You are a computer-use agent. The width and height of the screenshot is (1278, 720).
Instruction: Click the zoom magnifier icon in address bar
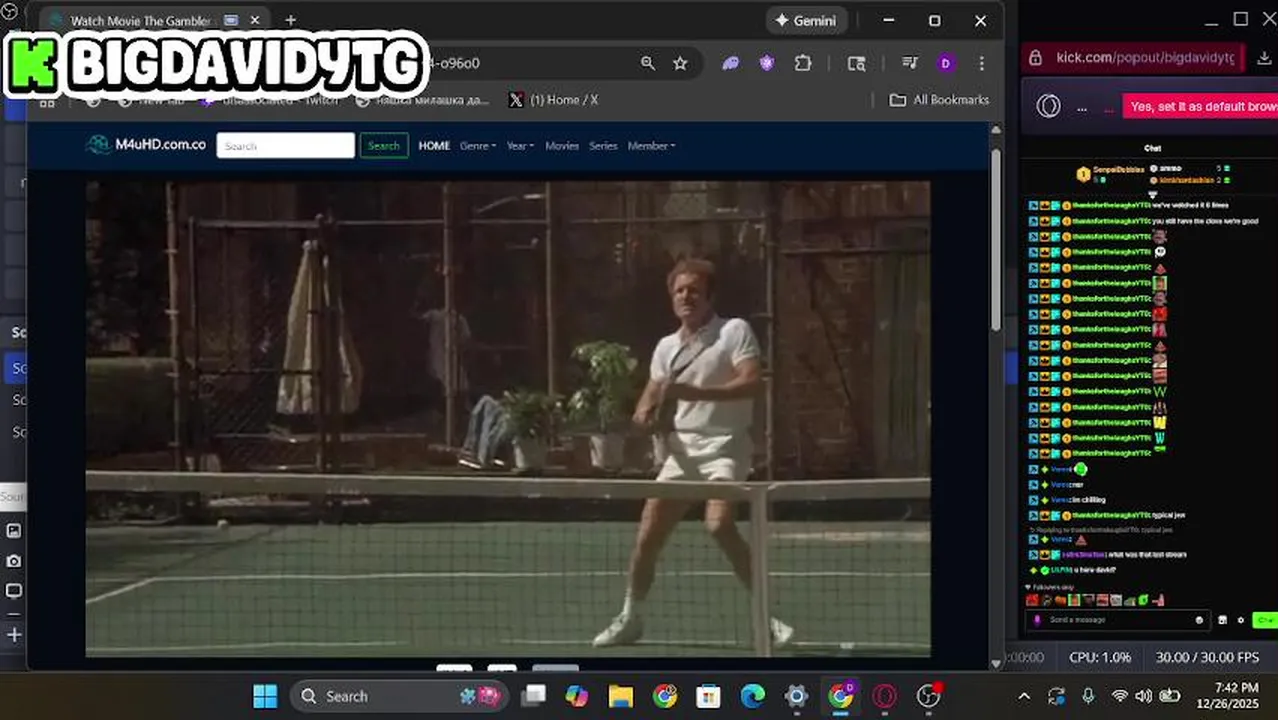[648, 63]
